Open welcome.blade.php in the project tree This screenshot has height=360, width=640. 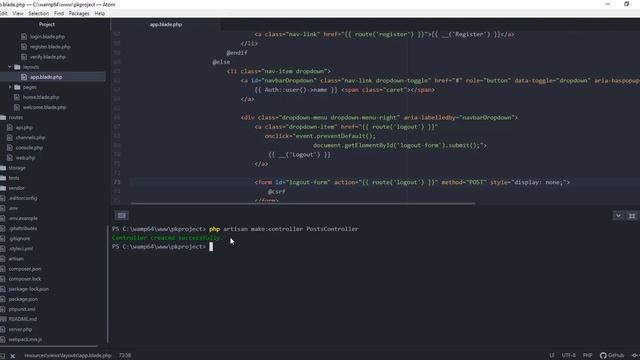(x=44, y=107)
